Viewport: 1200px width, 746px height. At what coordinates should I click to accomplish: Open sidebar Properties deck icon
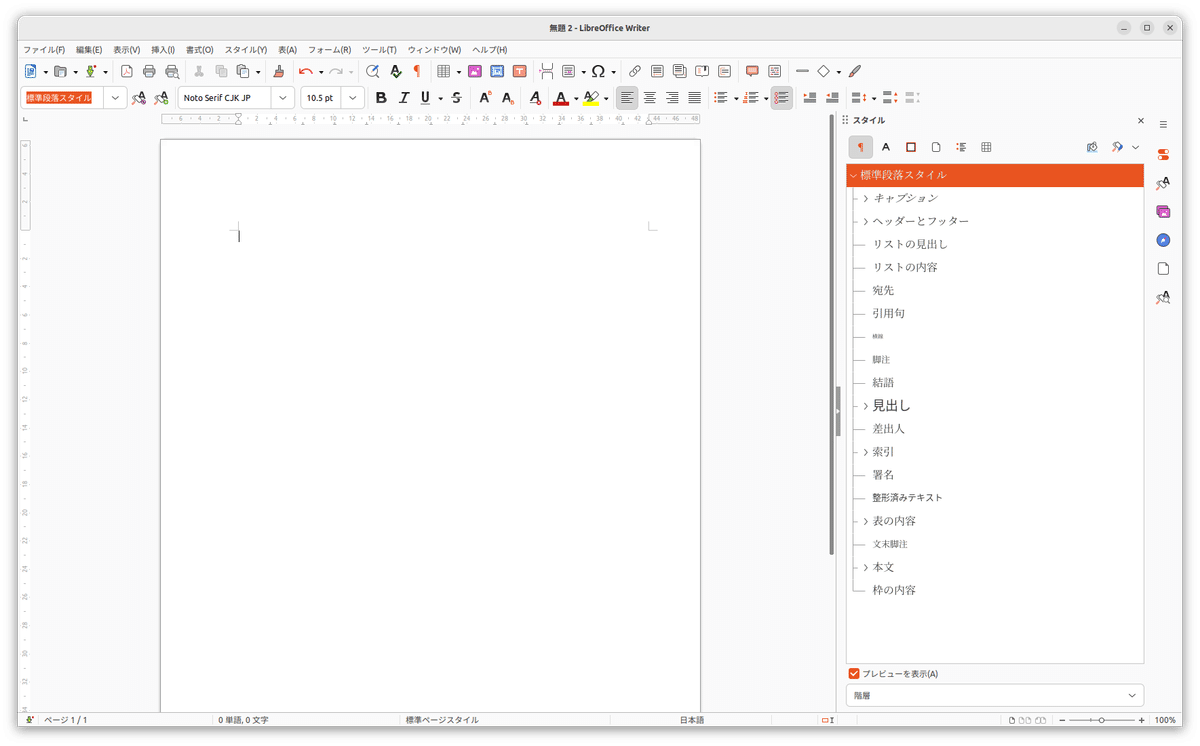1163,155
